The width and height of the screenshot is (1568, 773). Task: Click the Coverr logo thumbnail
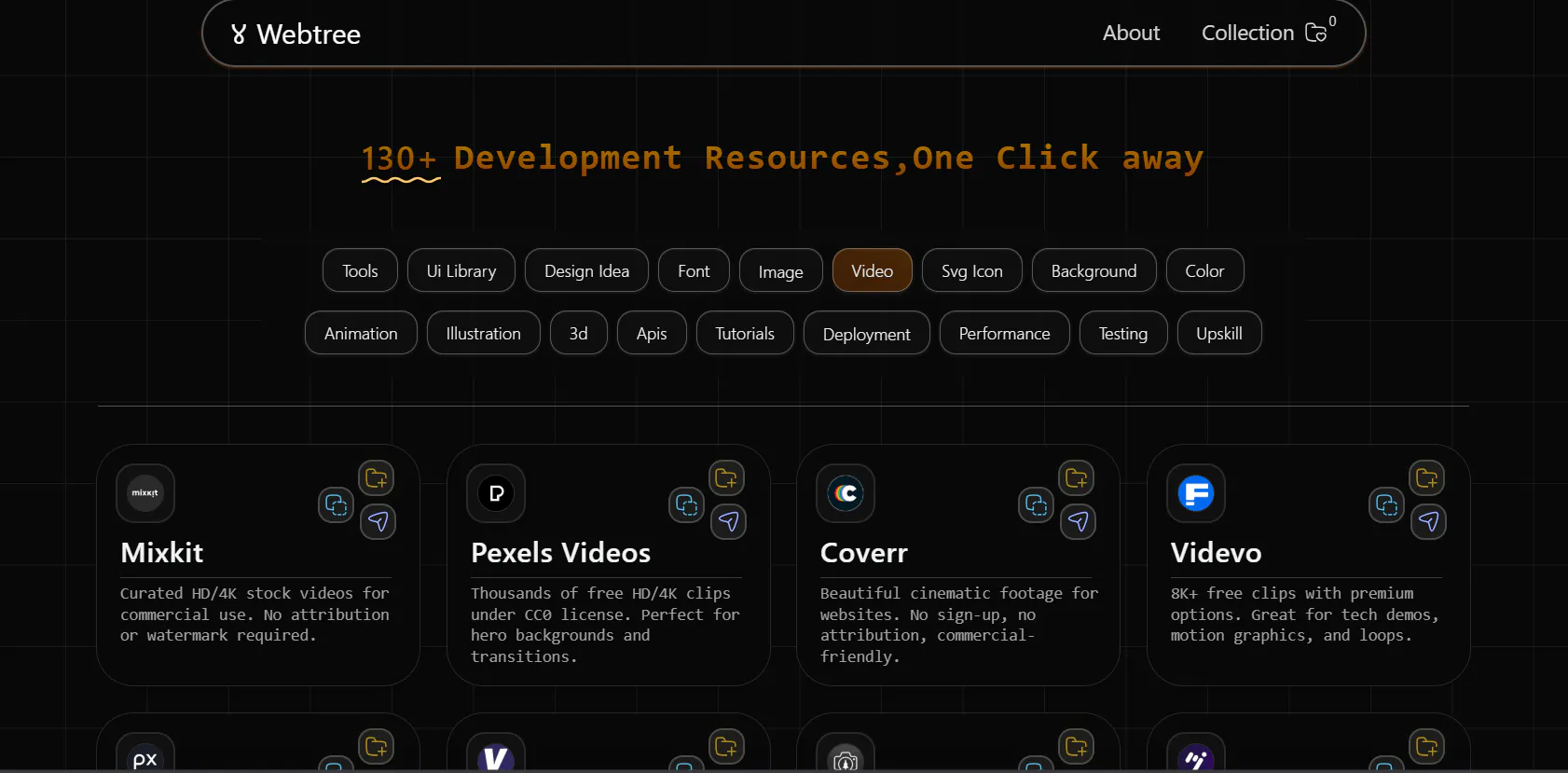tap(846, 493)
